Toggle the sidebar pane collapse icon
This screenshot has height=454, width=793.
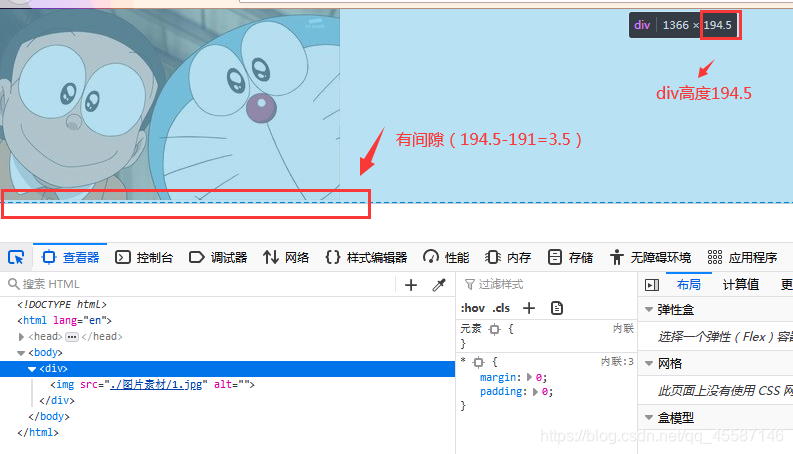(x=652, y=285)
